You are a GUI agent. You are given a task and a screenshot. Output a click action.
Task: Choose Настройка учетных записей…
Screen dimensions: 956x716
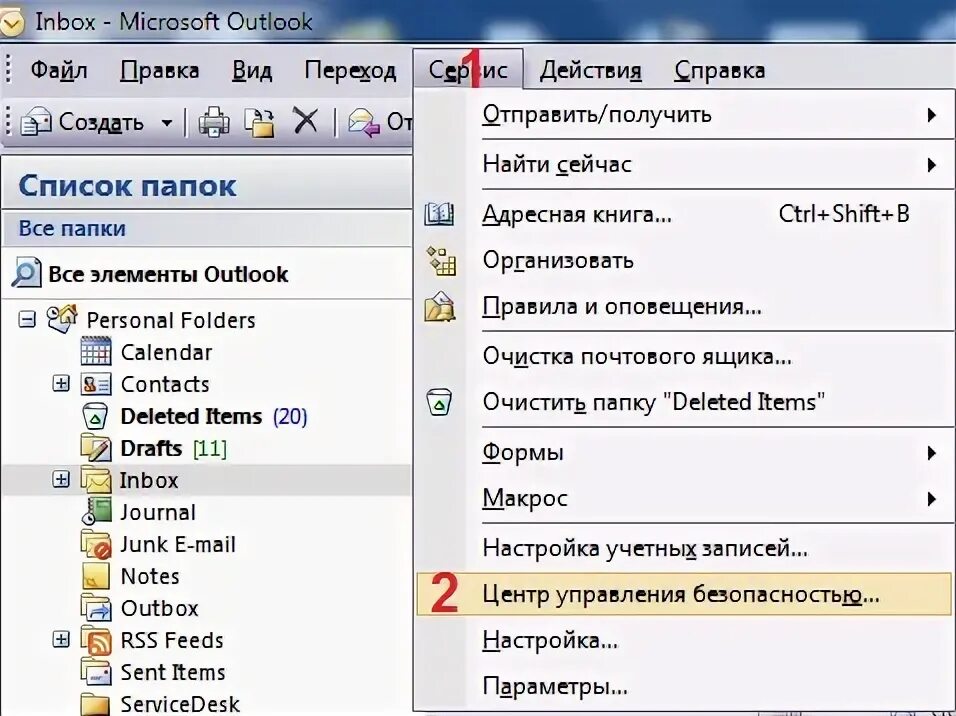(683, 548)
